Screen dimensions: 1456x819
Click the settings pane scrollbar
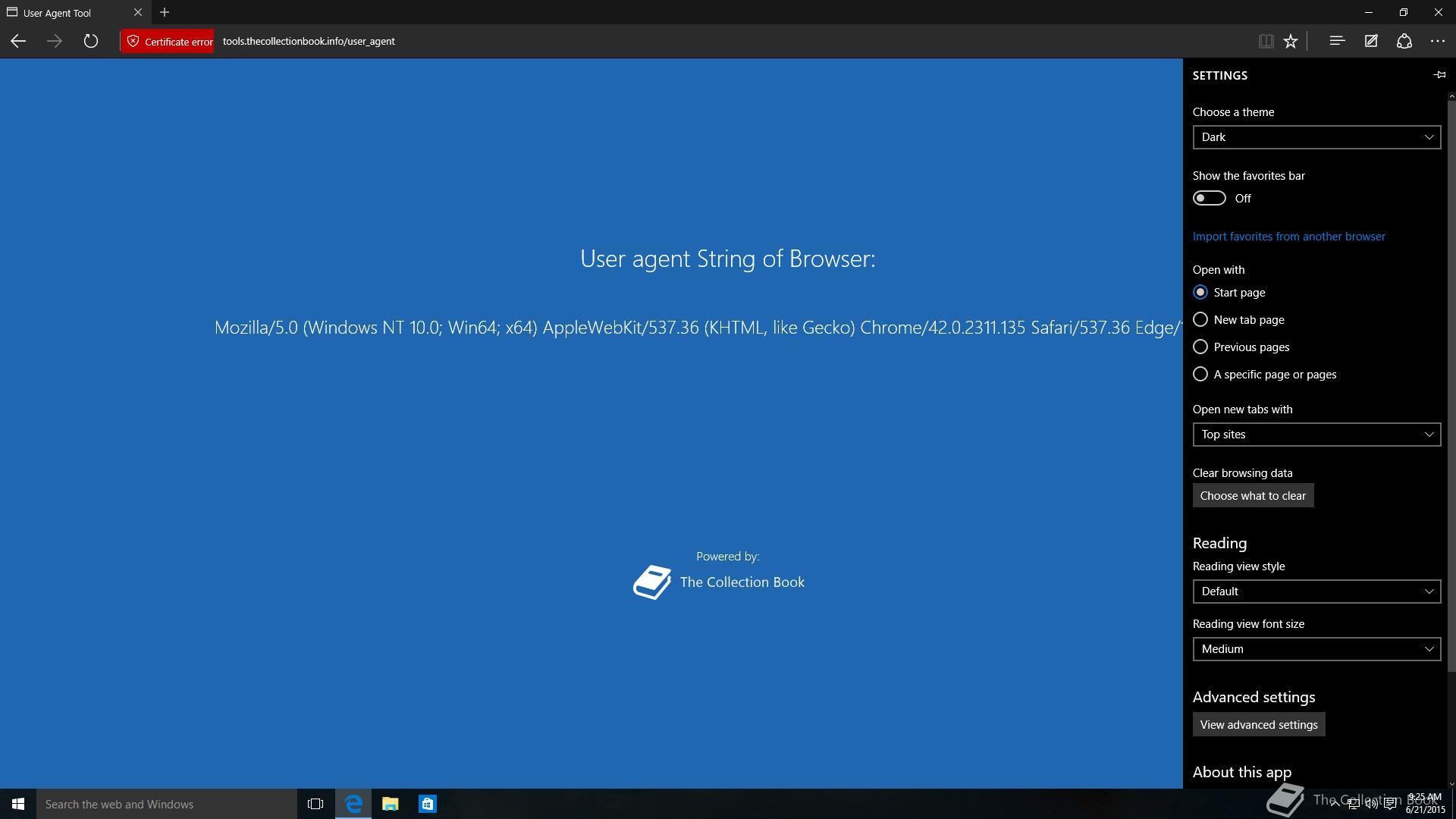coord(1451,387)
